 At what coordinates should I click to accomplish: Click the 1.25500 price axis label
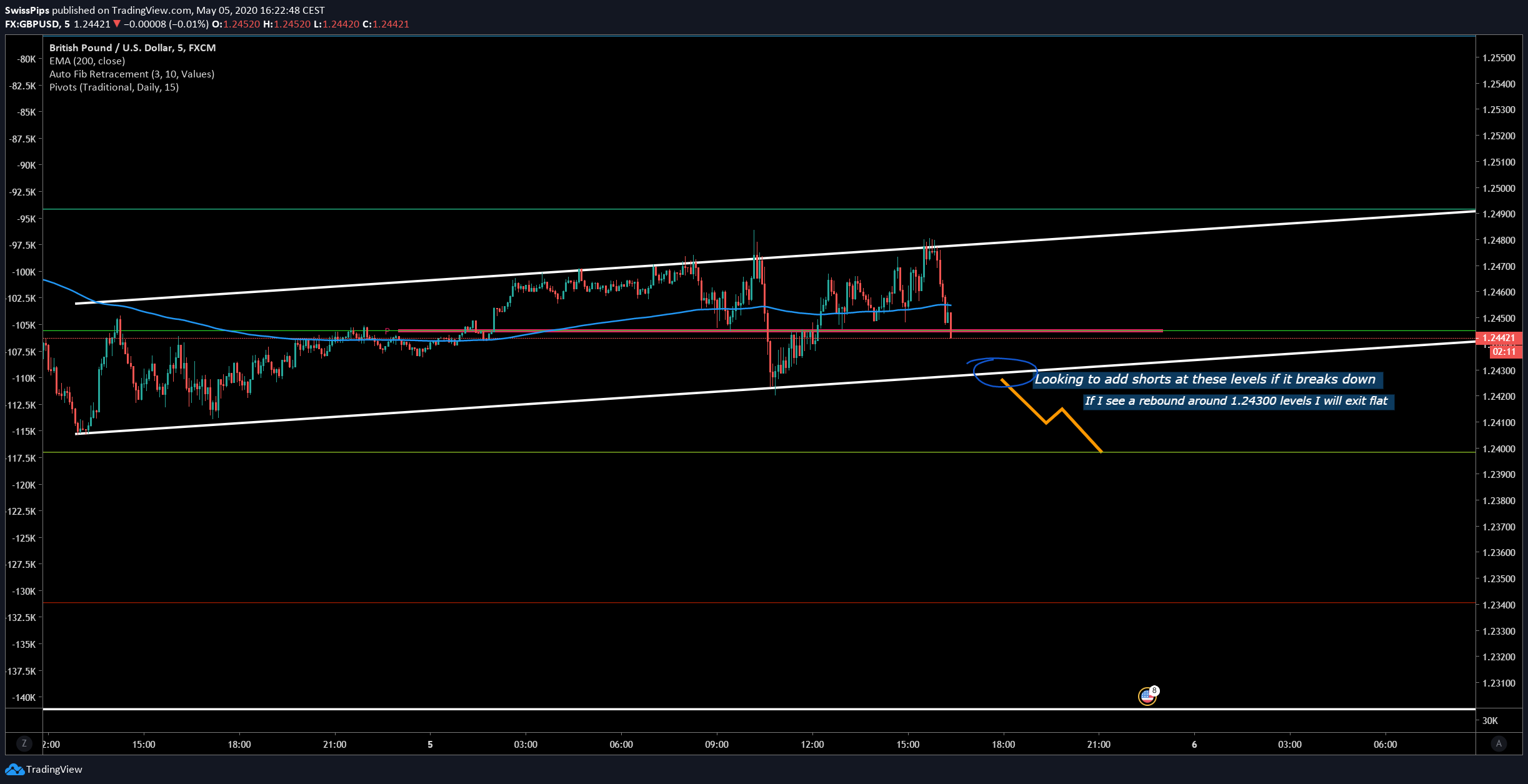point(1499,57)
